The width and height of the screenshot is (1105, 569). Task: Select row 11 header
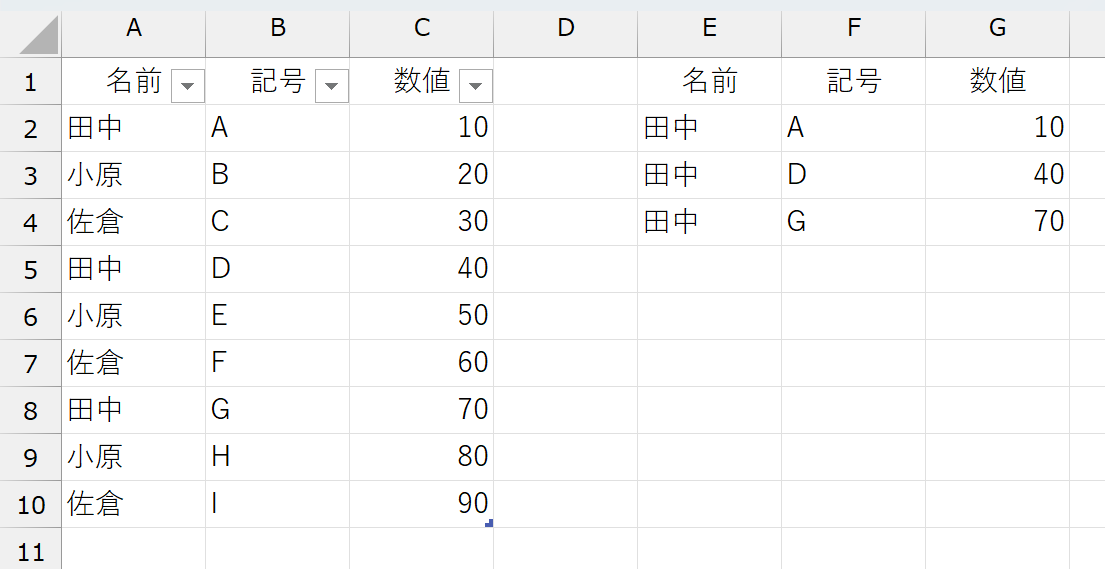[x=30, y=549]
